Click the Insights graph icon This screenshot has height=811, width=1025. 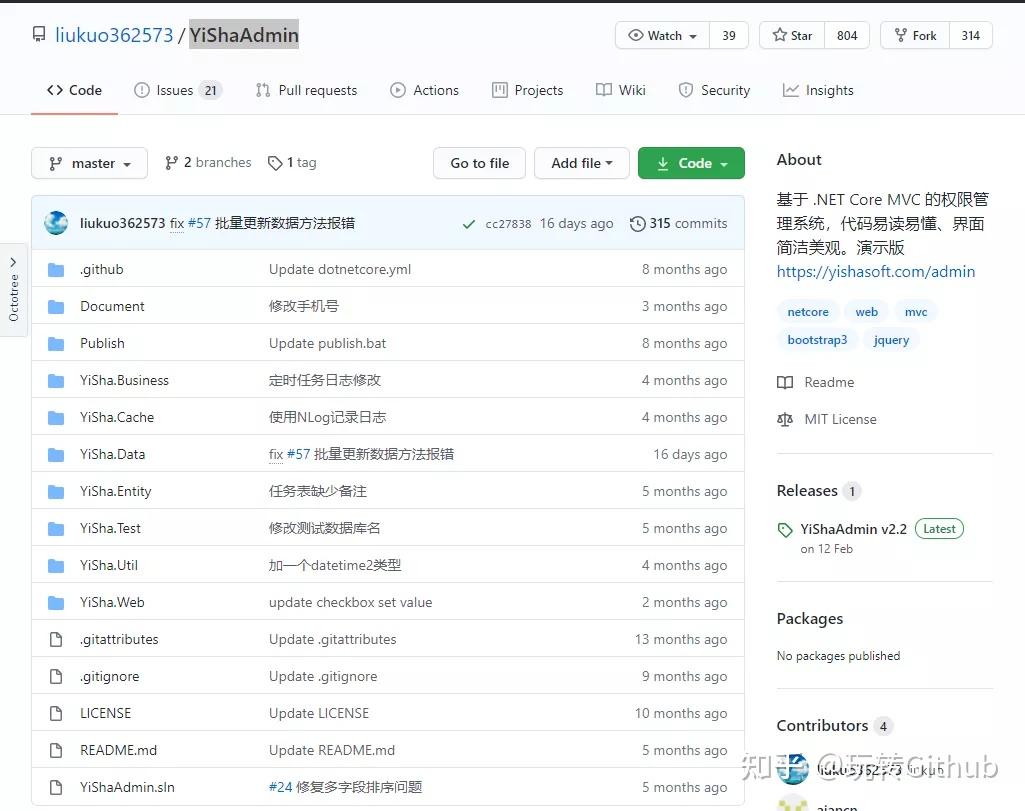790,90
